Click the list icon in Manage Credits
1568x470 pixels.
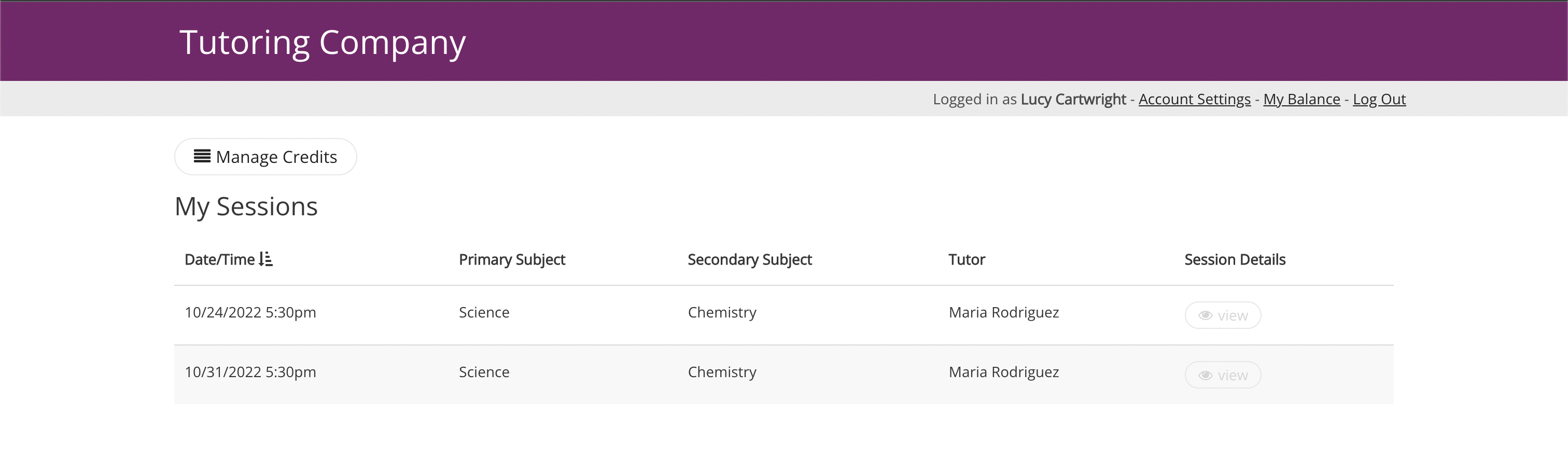pos(202,157)
